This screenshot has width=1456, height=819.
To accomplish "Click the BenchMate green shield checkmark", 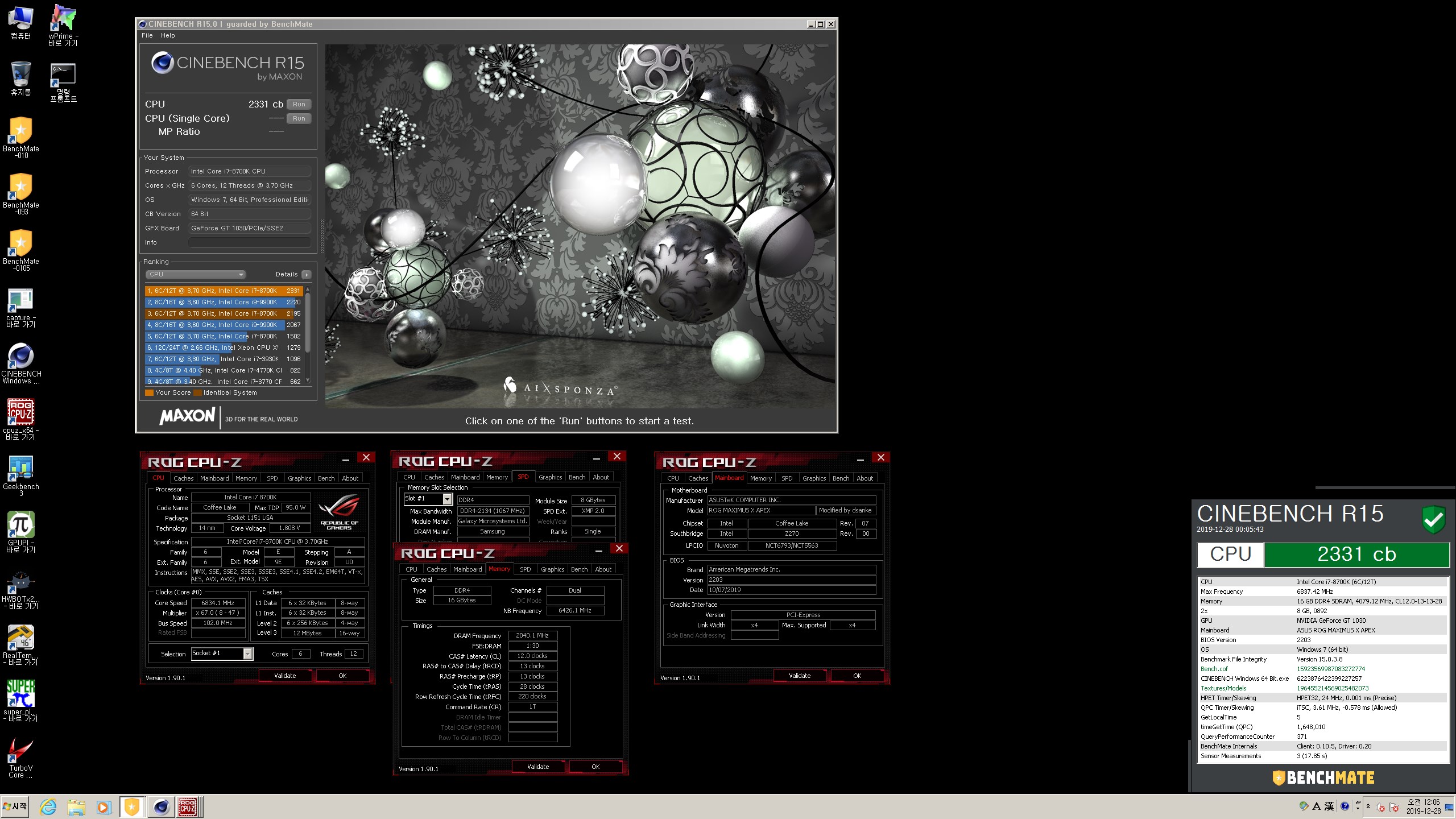I will (1433, 519).
